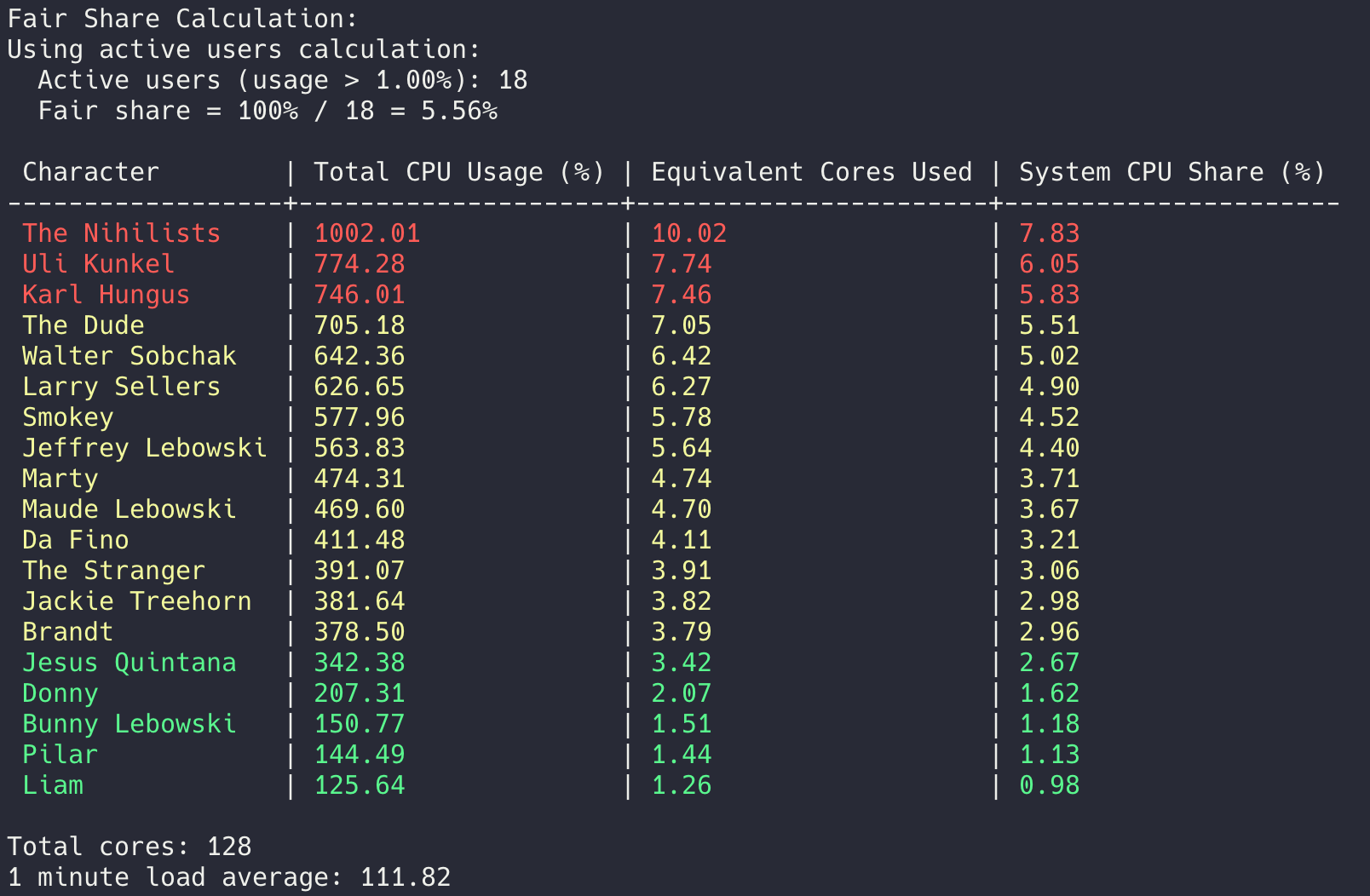Click the 'Fair Share Calculation:' heading line
Viewport: 1370px width, 896px height.
click(182, 19)
